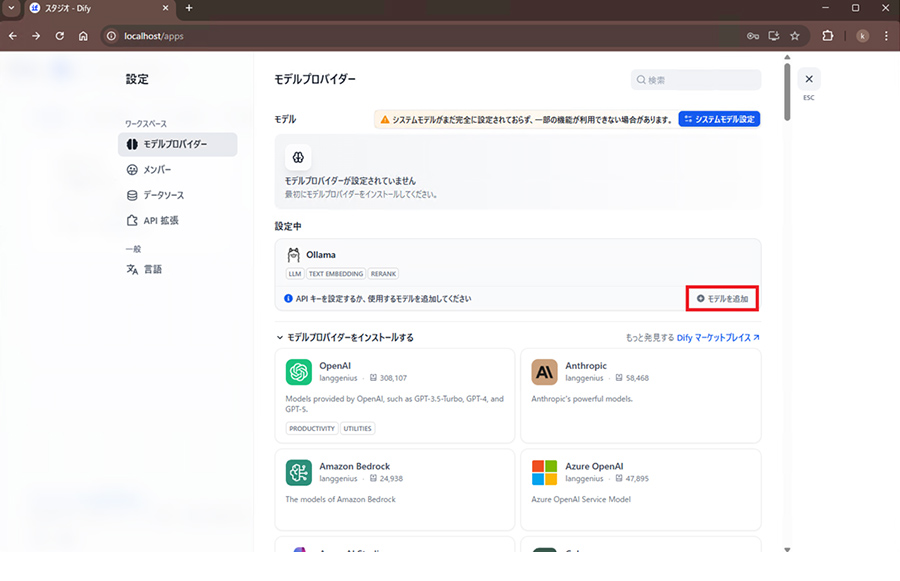Click the OpenAI provider logo icon
The width and height of the screenshot is (900, 581).
(298, 372)
